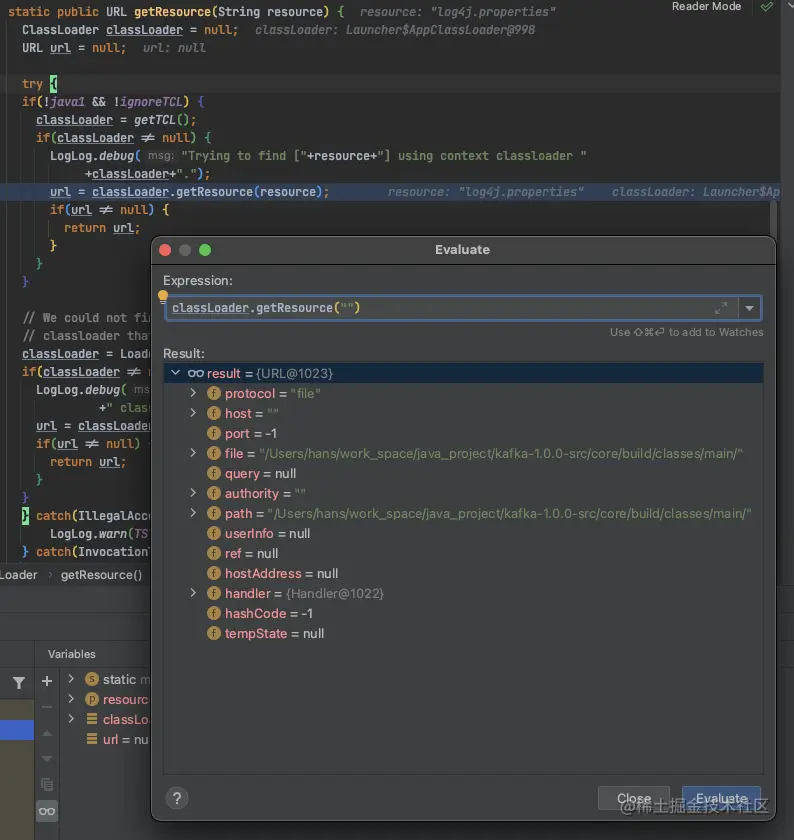Select the ref = null row

point(463,553)
